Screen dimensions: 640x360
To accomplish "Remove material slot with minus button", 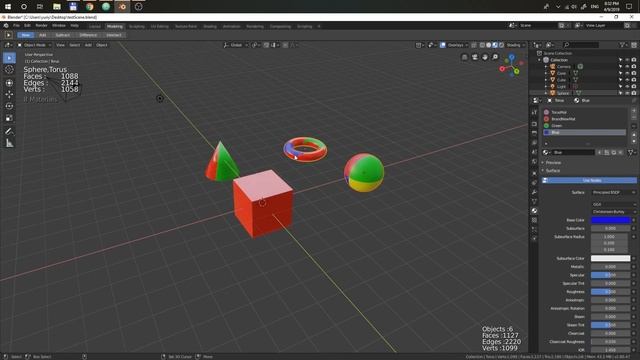I will coord(634,118).
